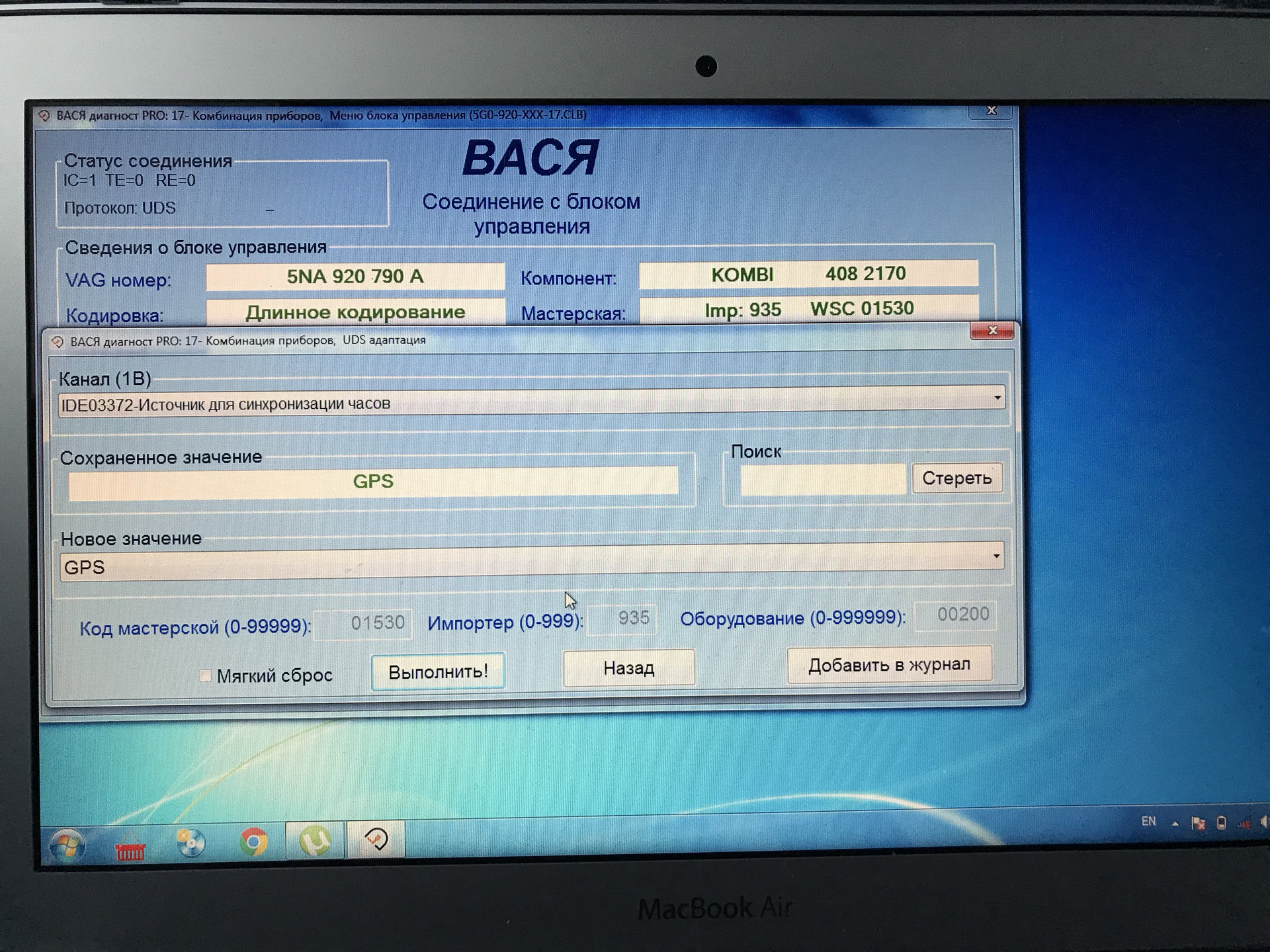Click the Оборудование number field
The image size is (1270, 952).
point(954,615)
